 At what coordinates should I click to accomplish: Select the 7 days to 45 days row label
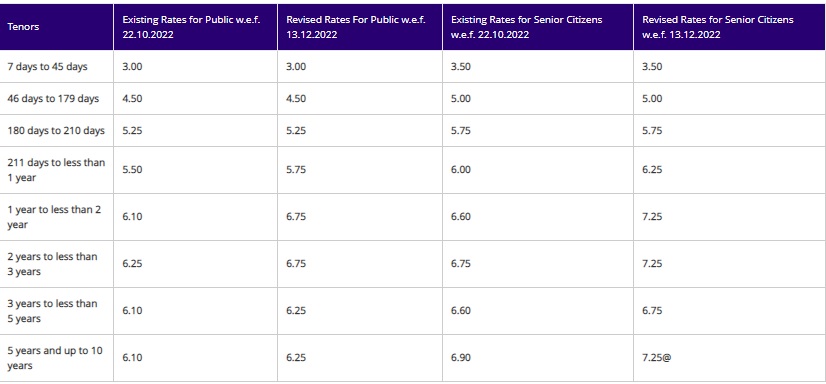click(x=47, y=67)
